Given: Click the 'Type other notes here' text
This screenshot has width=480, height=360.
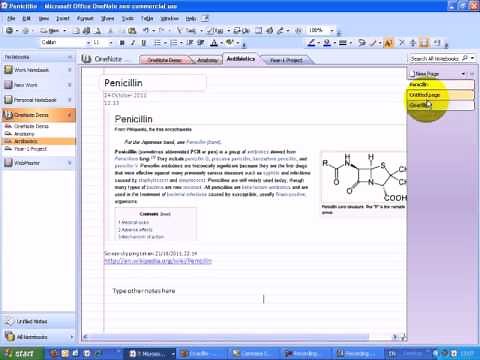Looking at the screenshot, I should point(144,291).
